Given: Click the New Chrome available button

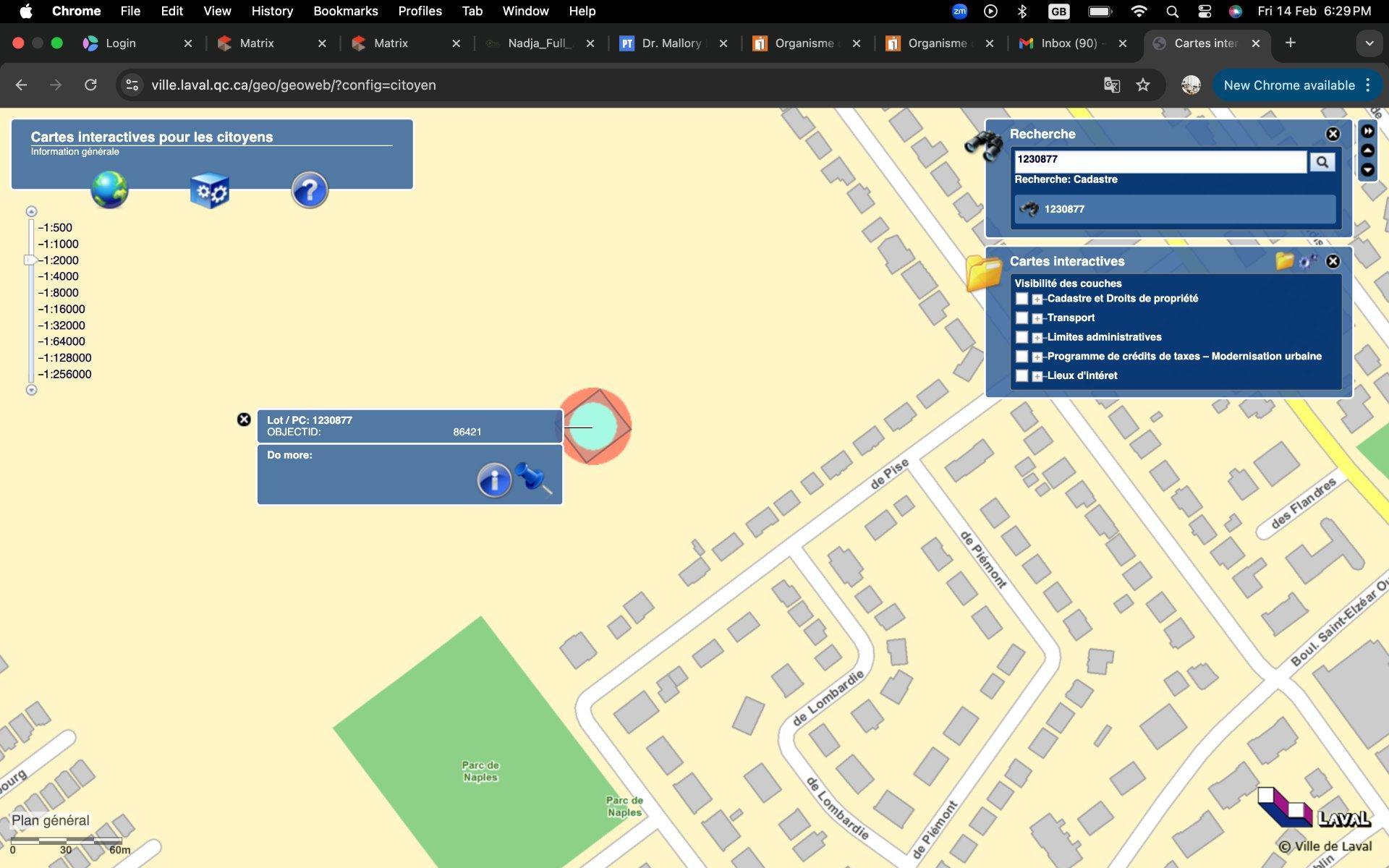Looking at the screenshot, I should pos(1289,85).
